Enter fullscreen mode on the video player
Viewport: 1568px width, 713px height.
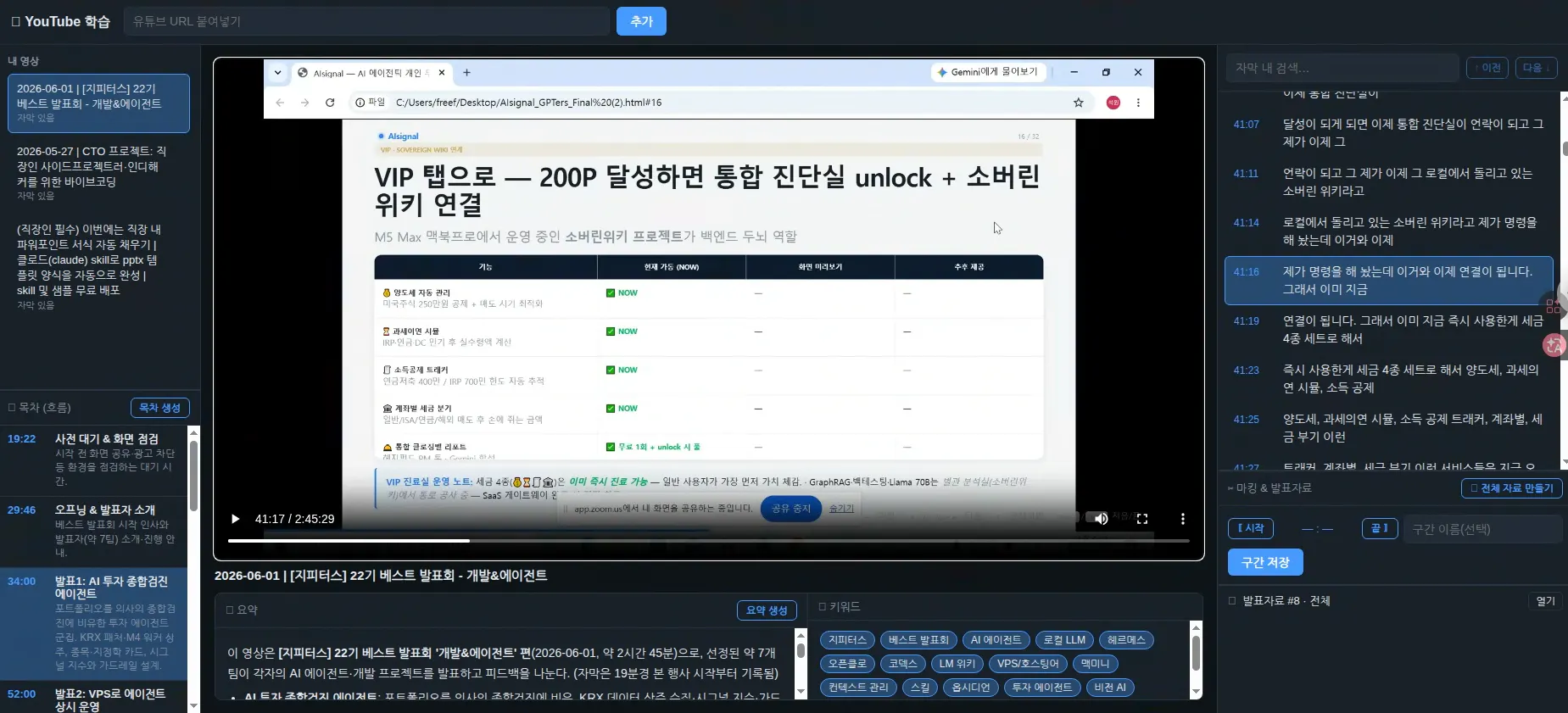click(x=1142, y=519)
